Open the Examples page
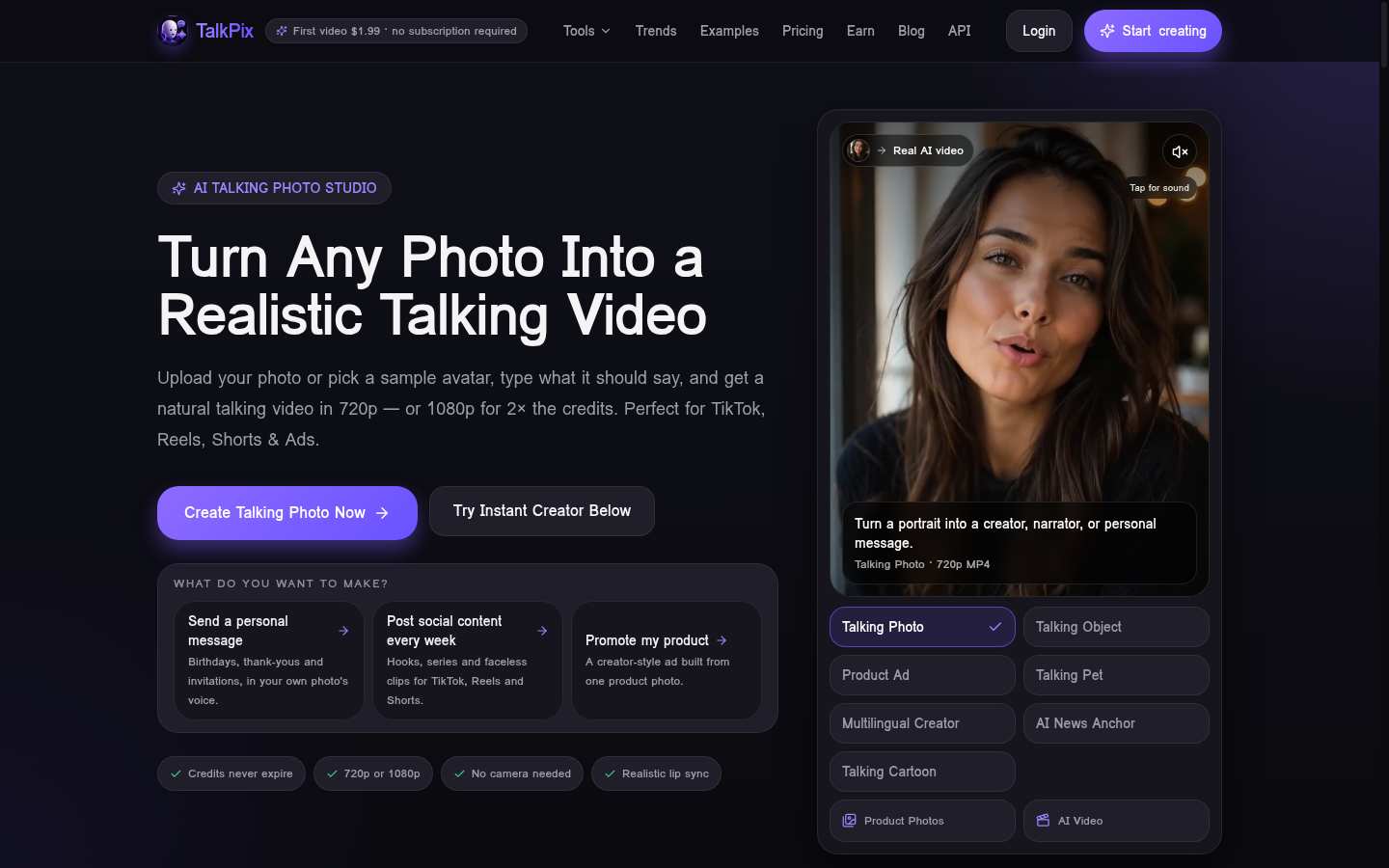The image size is (1389, 868). [x=729, y=31]
